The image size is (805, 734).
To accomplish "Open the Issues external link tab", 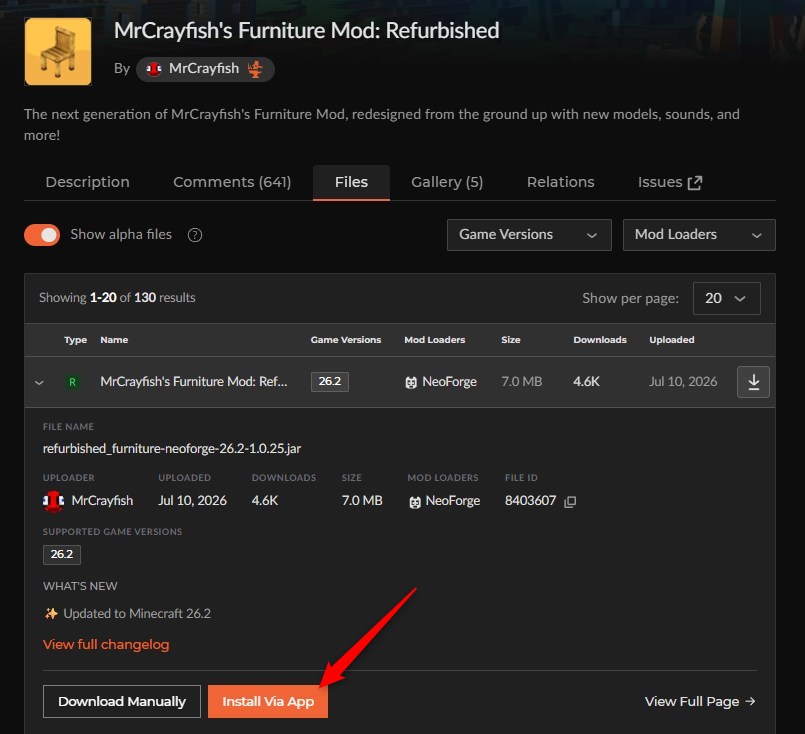I will [670, 182].
